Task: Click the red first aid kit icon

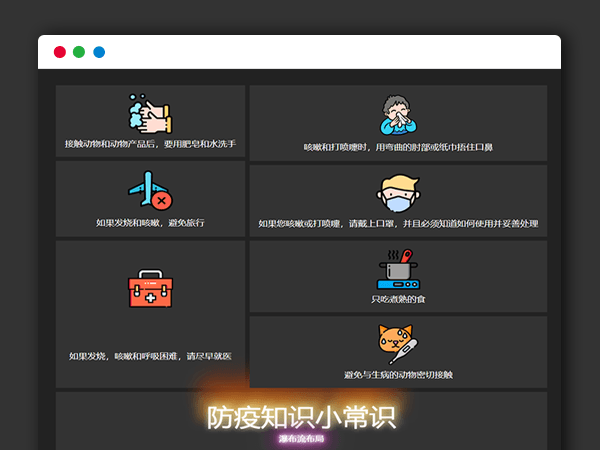Action: [x=150, y=289]
